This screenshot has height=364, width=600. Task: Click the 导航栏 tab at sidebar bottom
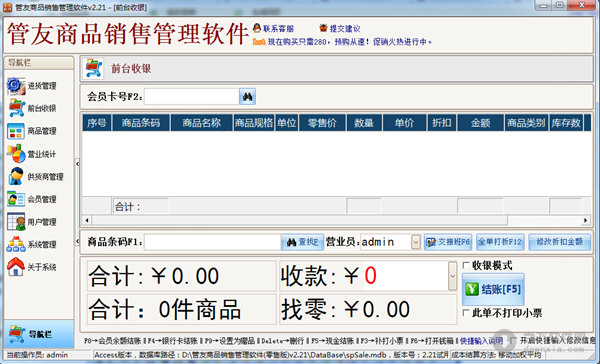[x=39, y=334]
